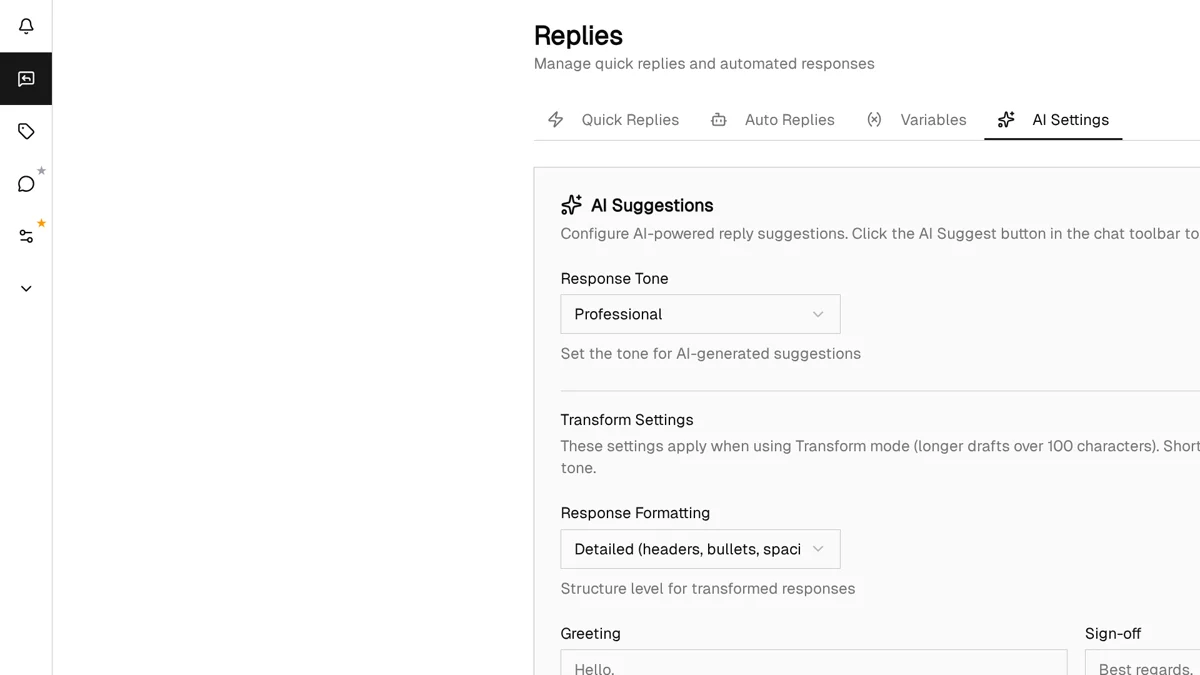Click the sparkle icon beside AI Settings
The image size is (1200, 675).
pyautogui.click(x=1005, y=119)
